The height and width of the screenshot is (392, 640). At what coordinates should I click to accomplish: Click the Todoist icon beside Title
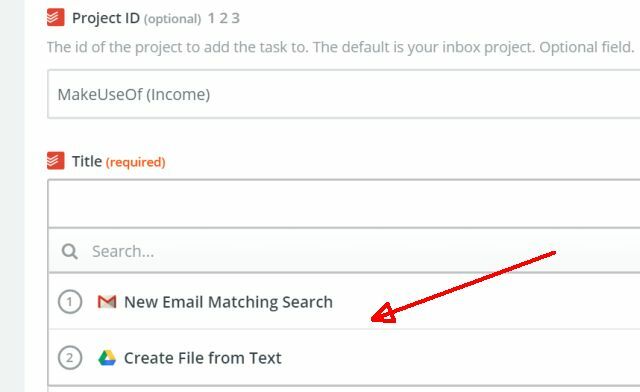(56, 160)
